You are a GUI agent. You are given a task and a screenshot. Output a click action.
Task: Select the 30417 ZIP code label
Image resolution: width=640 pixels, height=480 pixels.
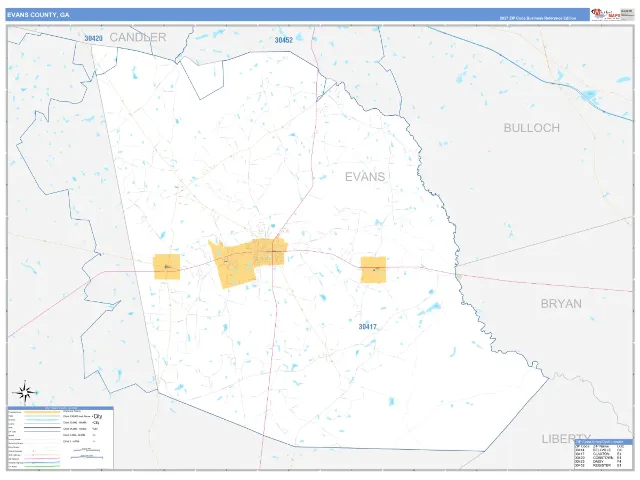368,327
